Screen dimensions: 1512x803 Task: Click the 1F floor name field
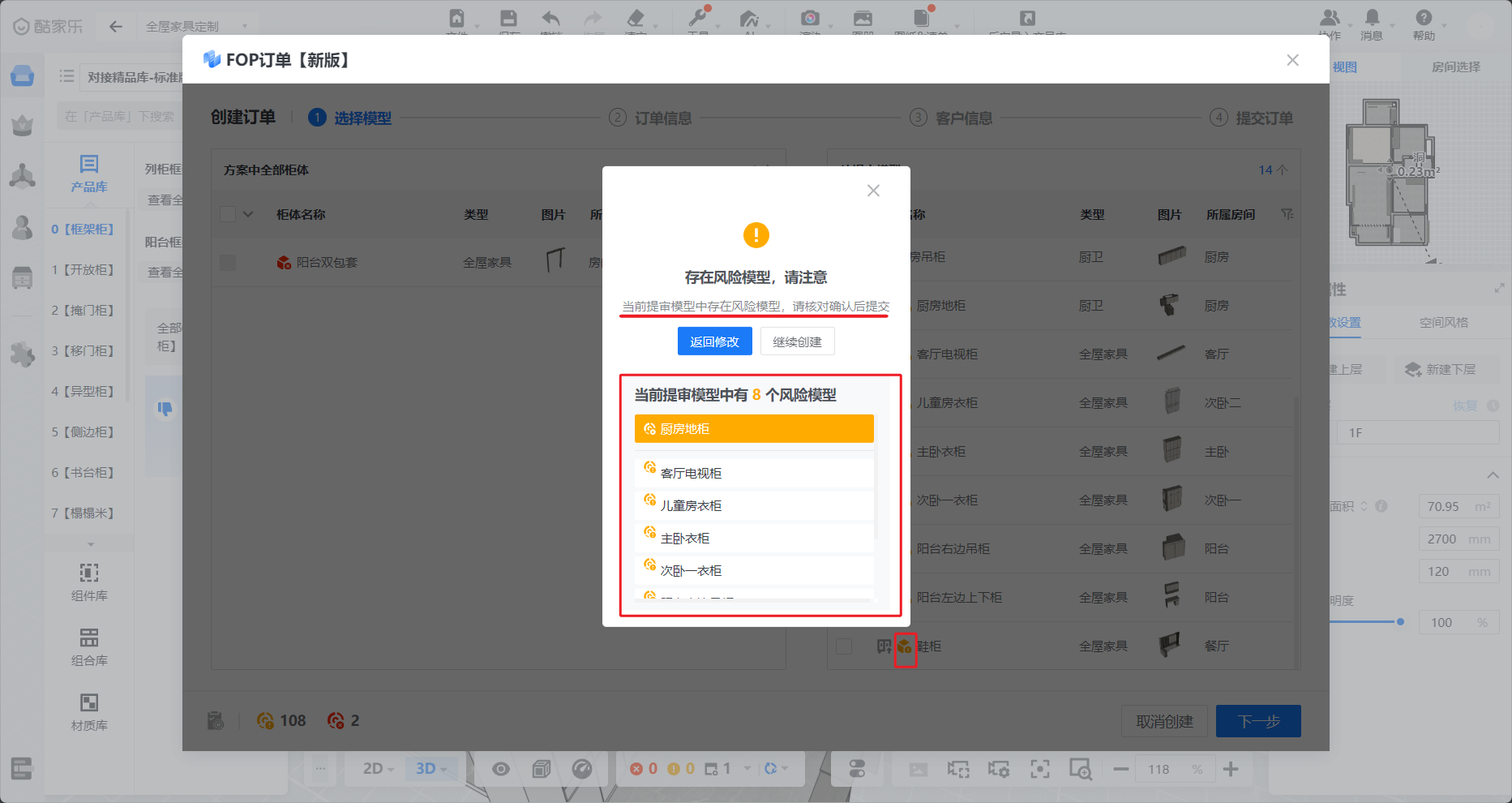point(1417,432)
